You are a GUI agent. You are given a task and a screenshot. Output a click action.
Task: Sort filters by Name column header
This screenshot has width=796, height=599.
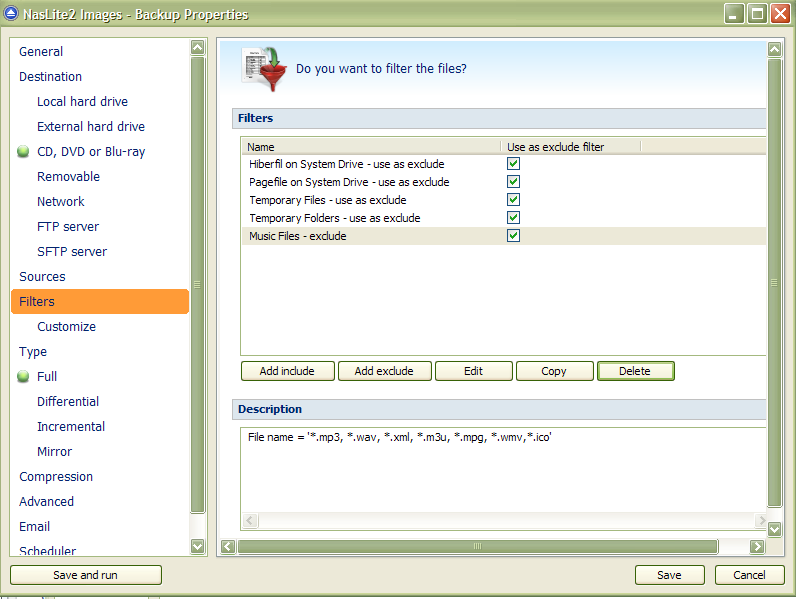(371, 147)
